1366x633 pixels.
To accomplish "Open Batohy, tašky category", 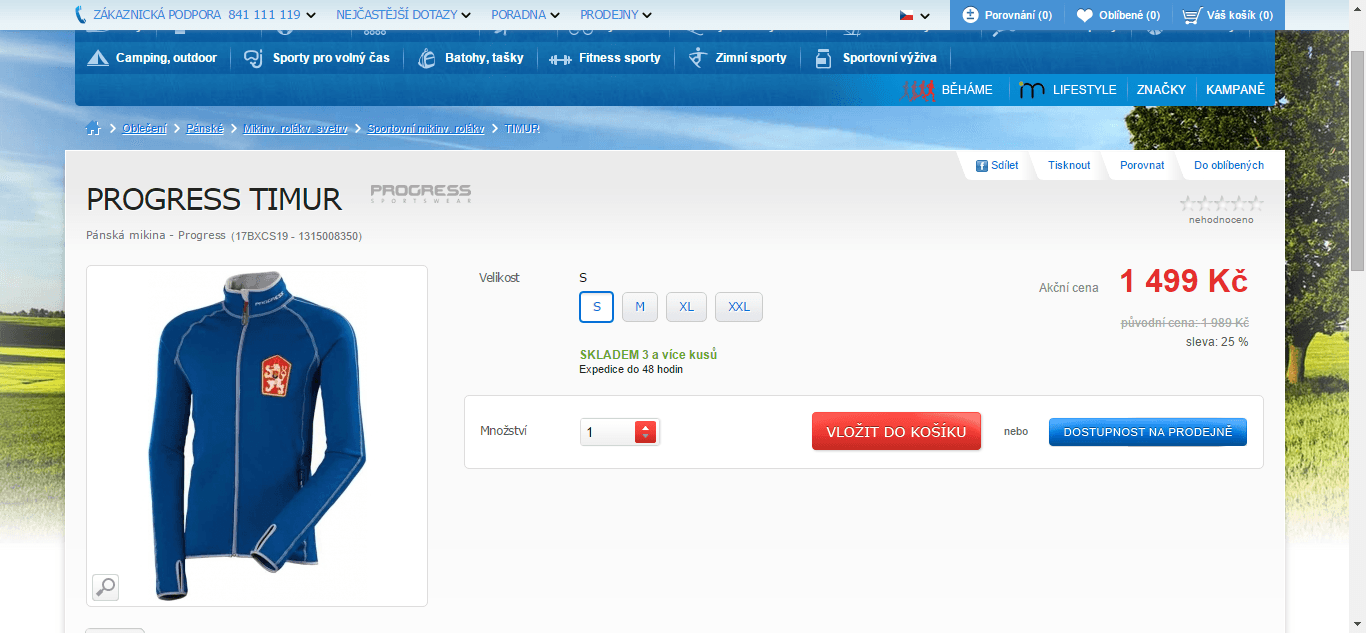I will click(x=484, y=58).
